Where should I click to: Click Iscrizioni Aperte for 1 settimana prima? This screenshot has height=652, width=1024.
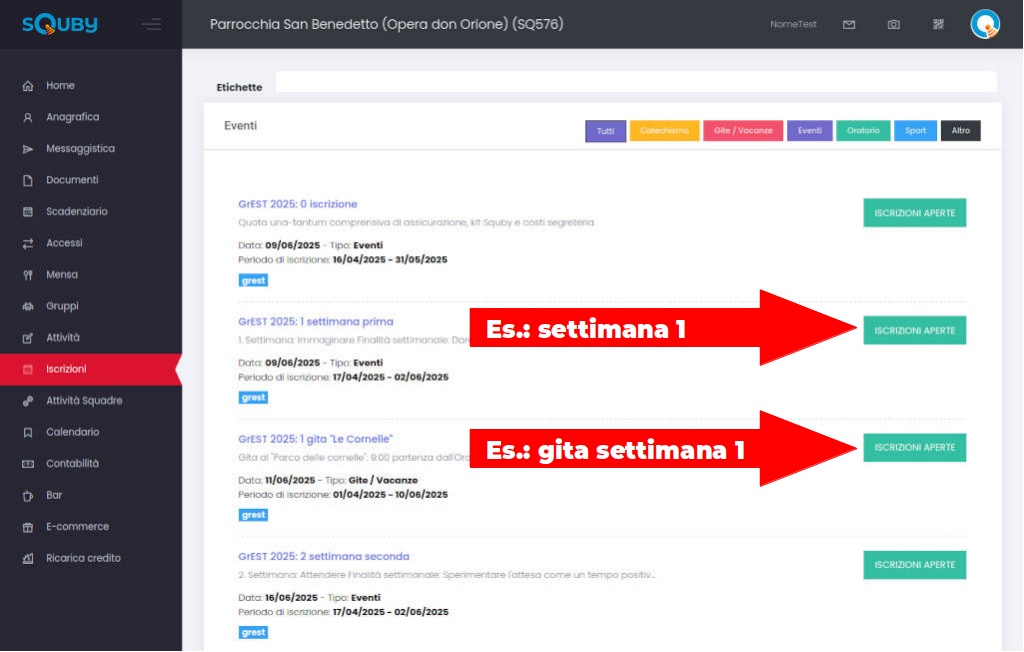click(914, 331)
